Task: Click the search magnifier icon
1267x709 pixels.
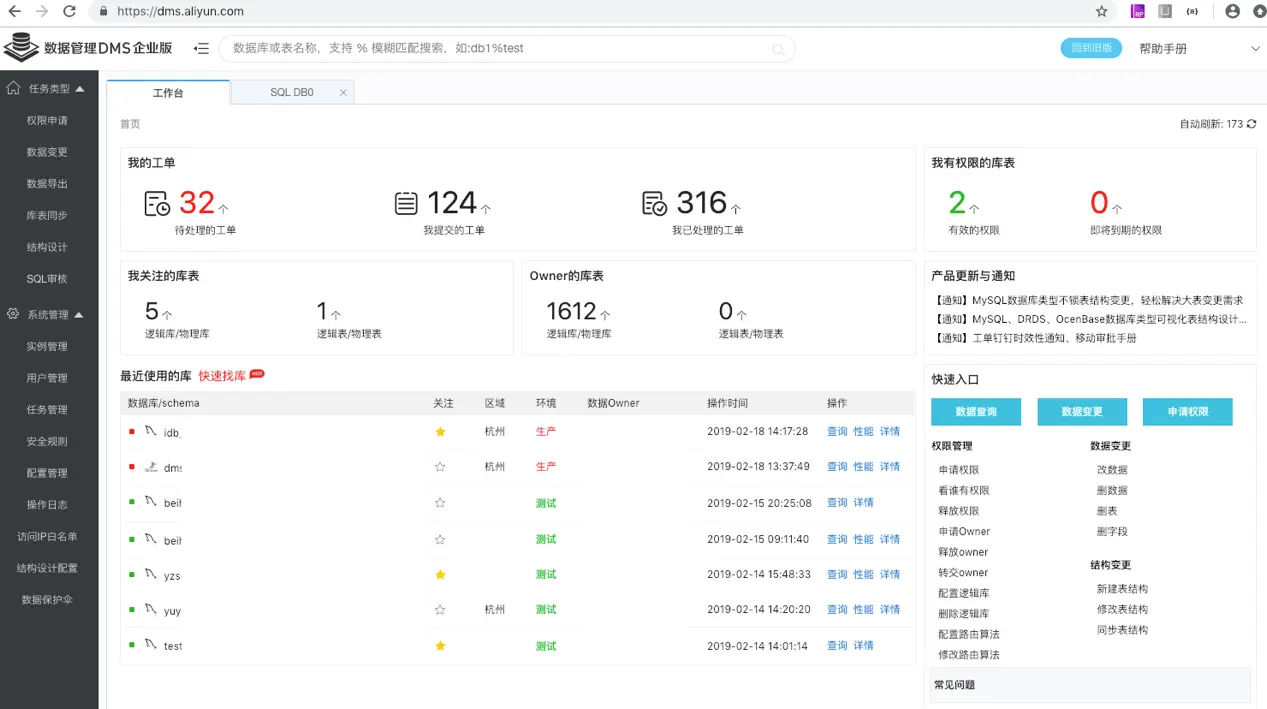Action: (x=778, y=49)
